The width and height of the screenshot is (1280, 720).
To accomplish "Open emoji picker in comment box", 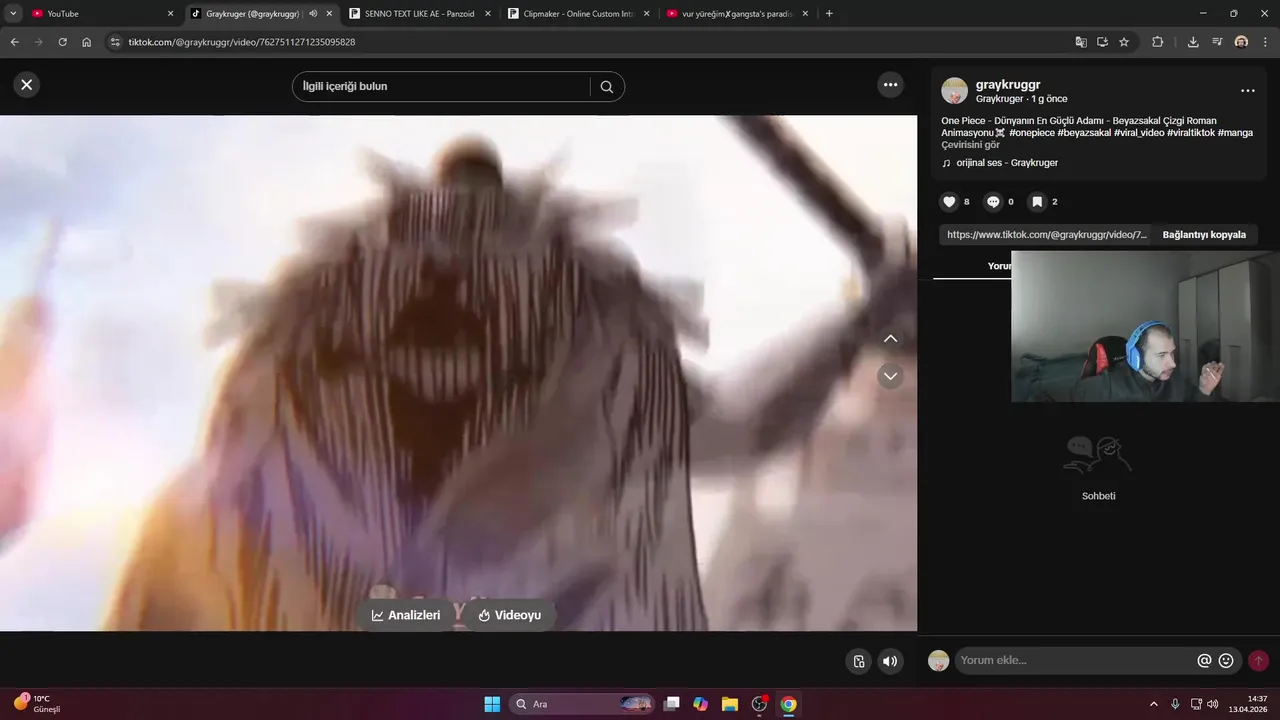I will (1226, 661).
